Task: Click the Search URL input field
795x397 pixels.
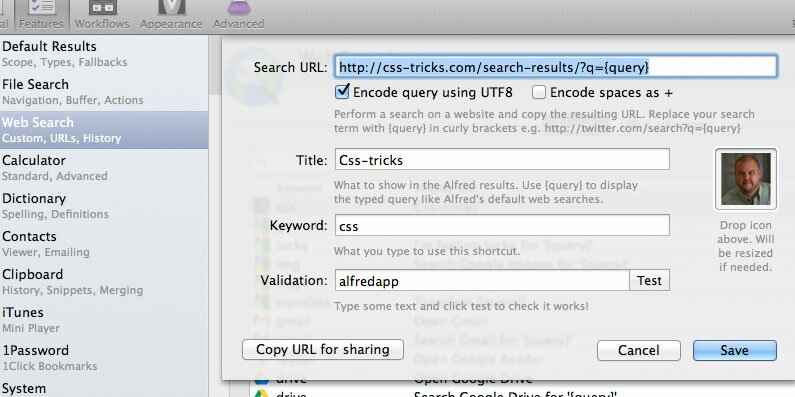Action: pos(556,67)
